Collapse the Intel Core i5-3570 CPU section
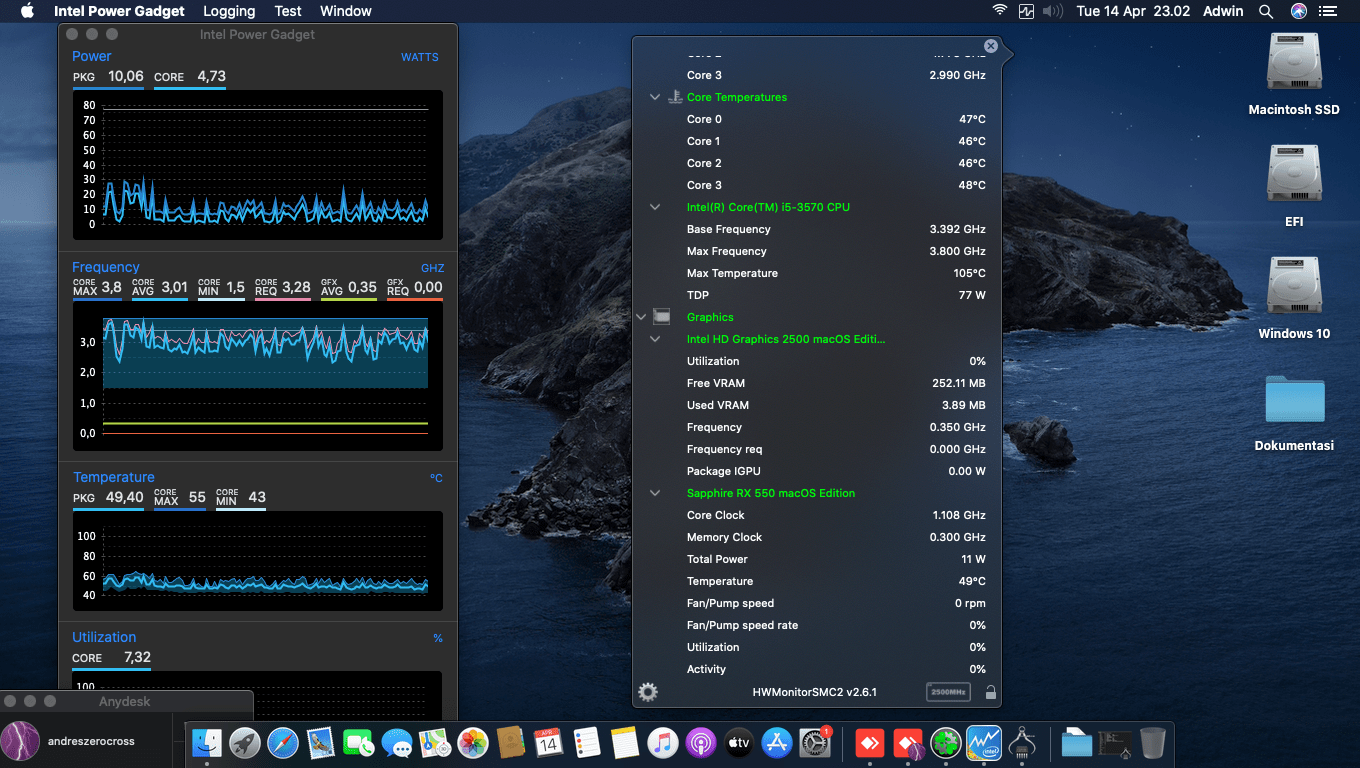Screen dimensions: 1360x768 655,207
